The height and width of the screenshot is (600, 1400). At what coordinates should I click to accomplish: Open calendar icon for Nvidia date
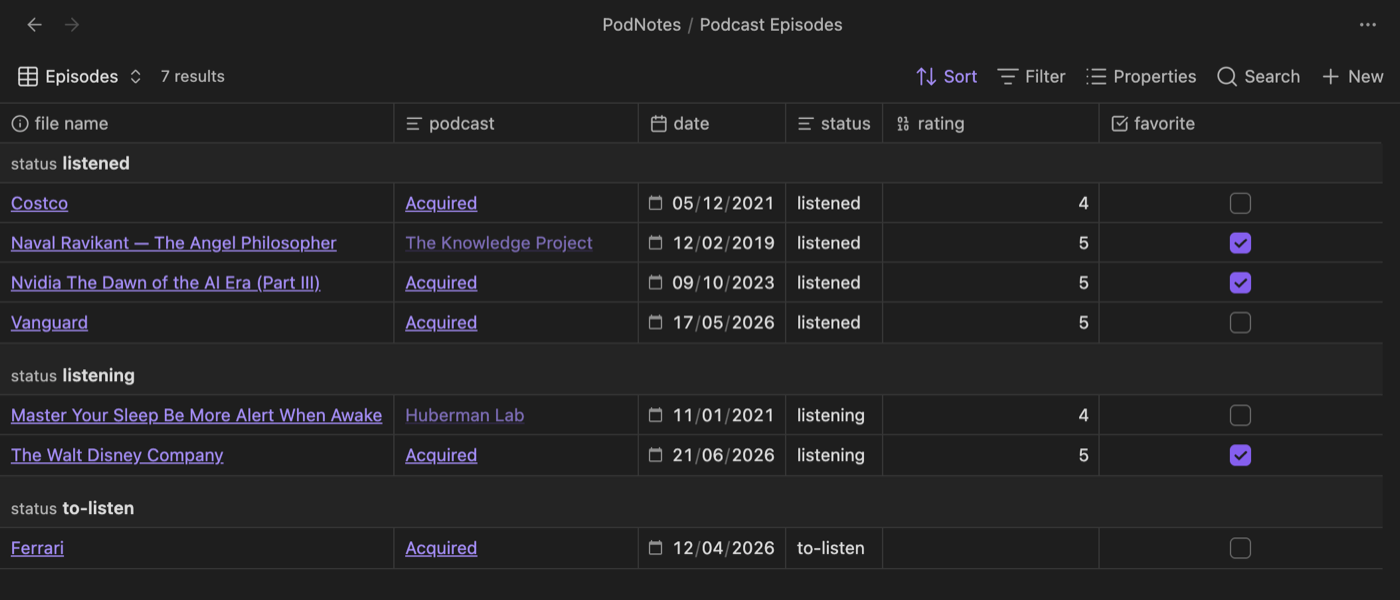[x=656, y=283]
